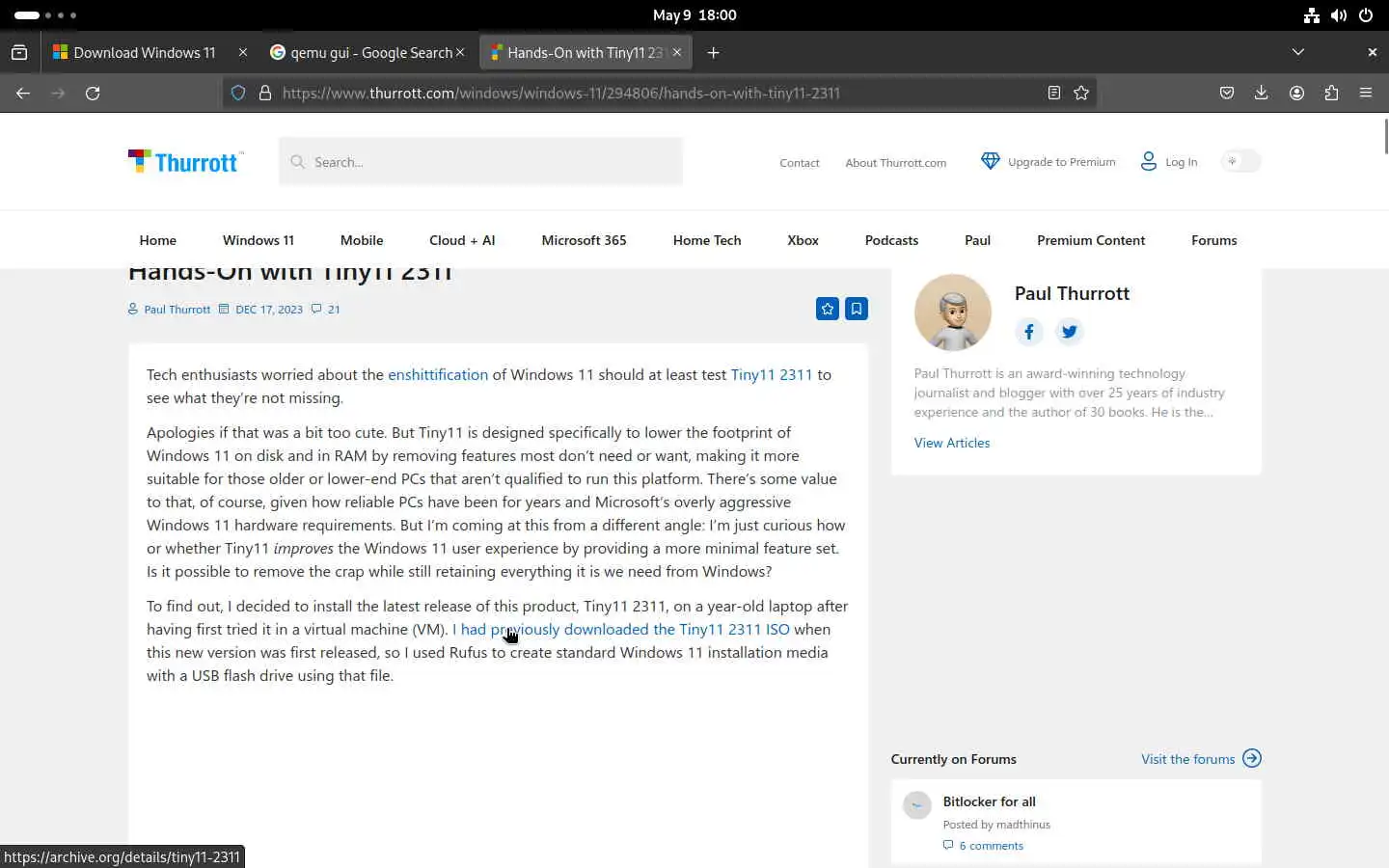Click the About Thurrott.com link
The image size is (1389, 868).
coord(896,163)
